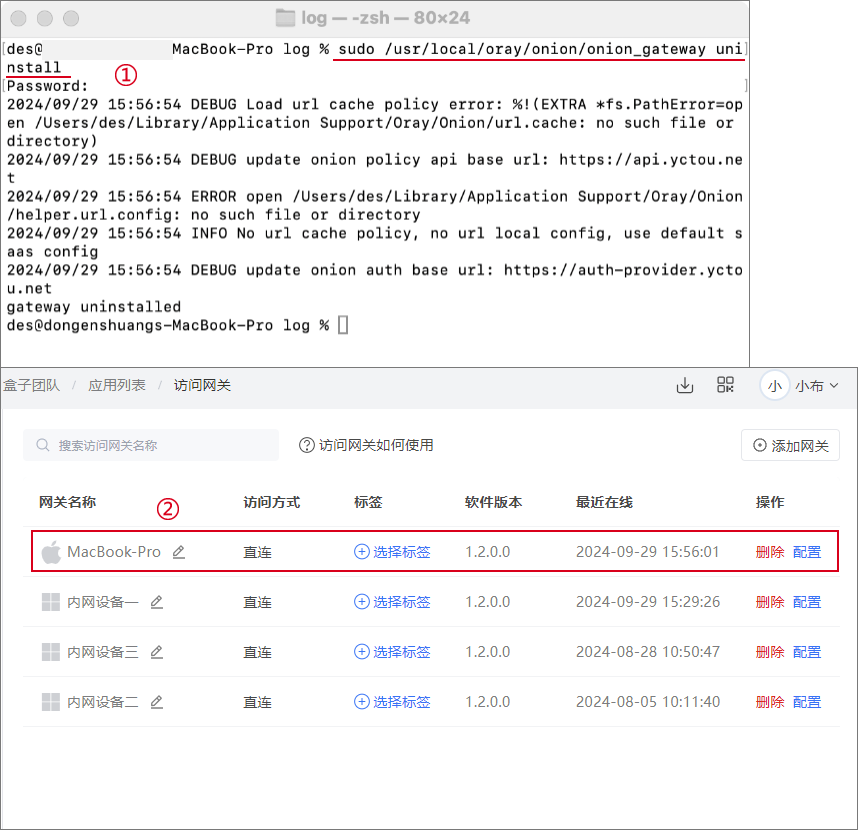Click the Terminal window close button
The image size is (858, 830).
pyautogui.click(x=19, y=18)
